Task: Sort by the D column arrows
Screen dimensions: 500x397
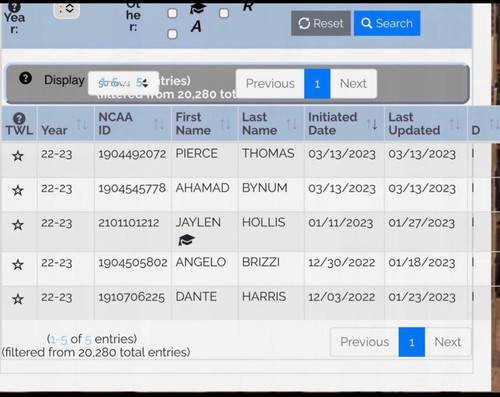Action: [494, 124]
